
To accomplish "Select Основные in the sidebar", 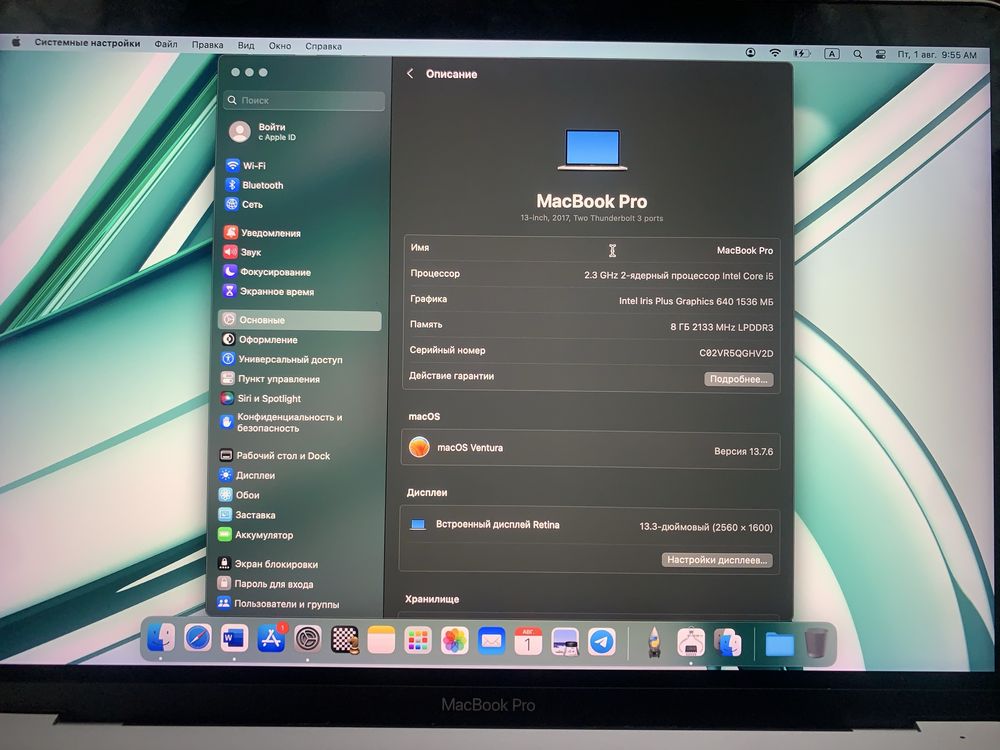I will pos(300,320).
